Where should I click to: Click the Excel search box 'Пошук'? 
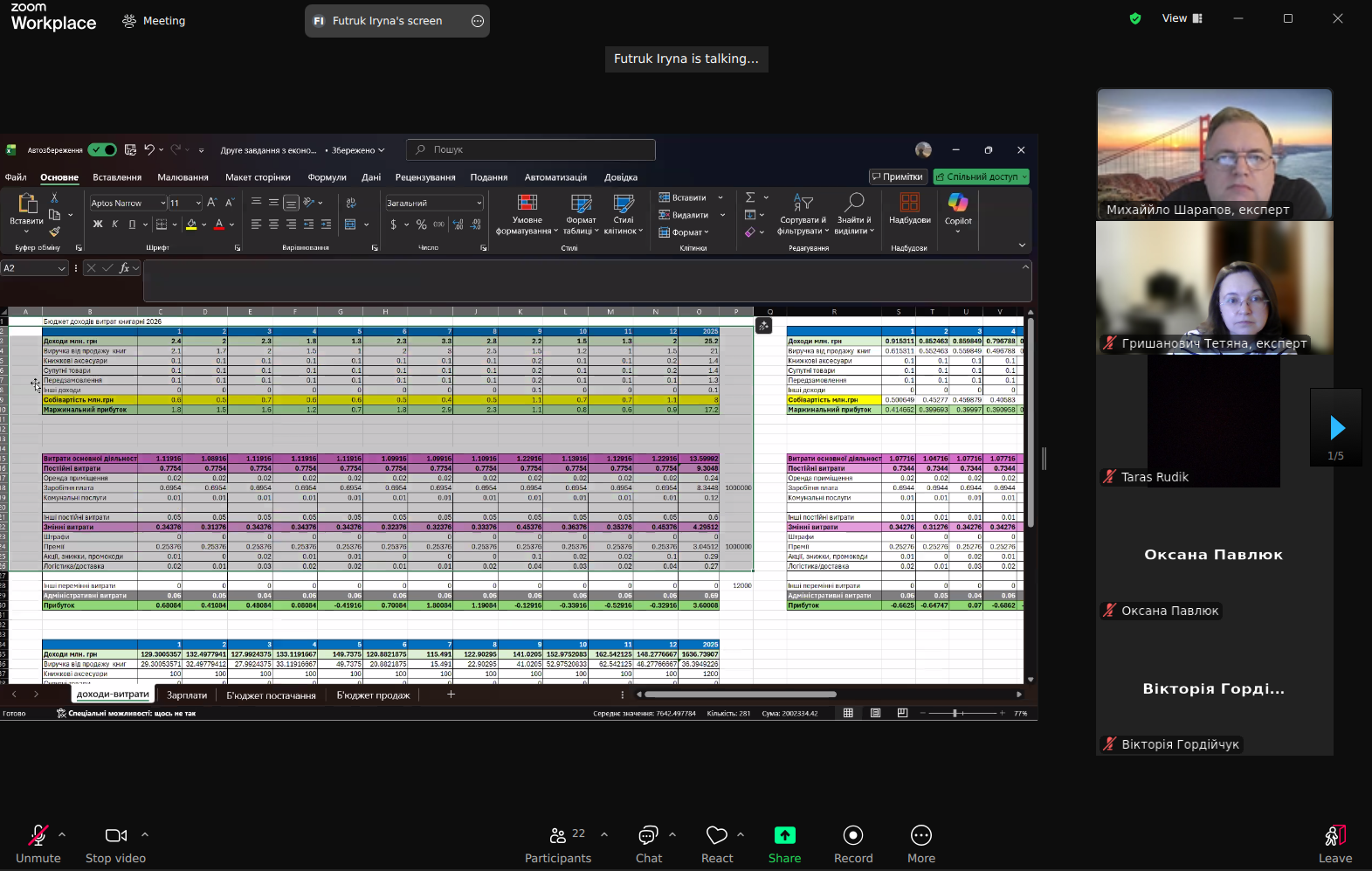(x=533, y=149)
